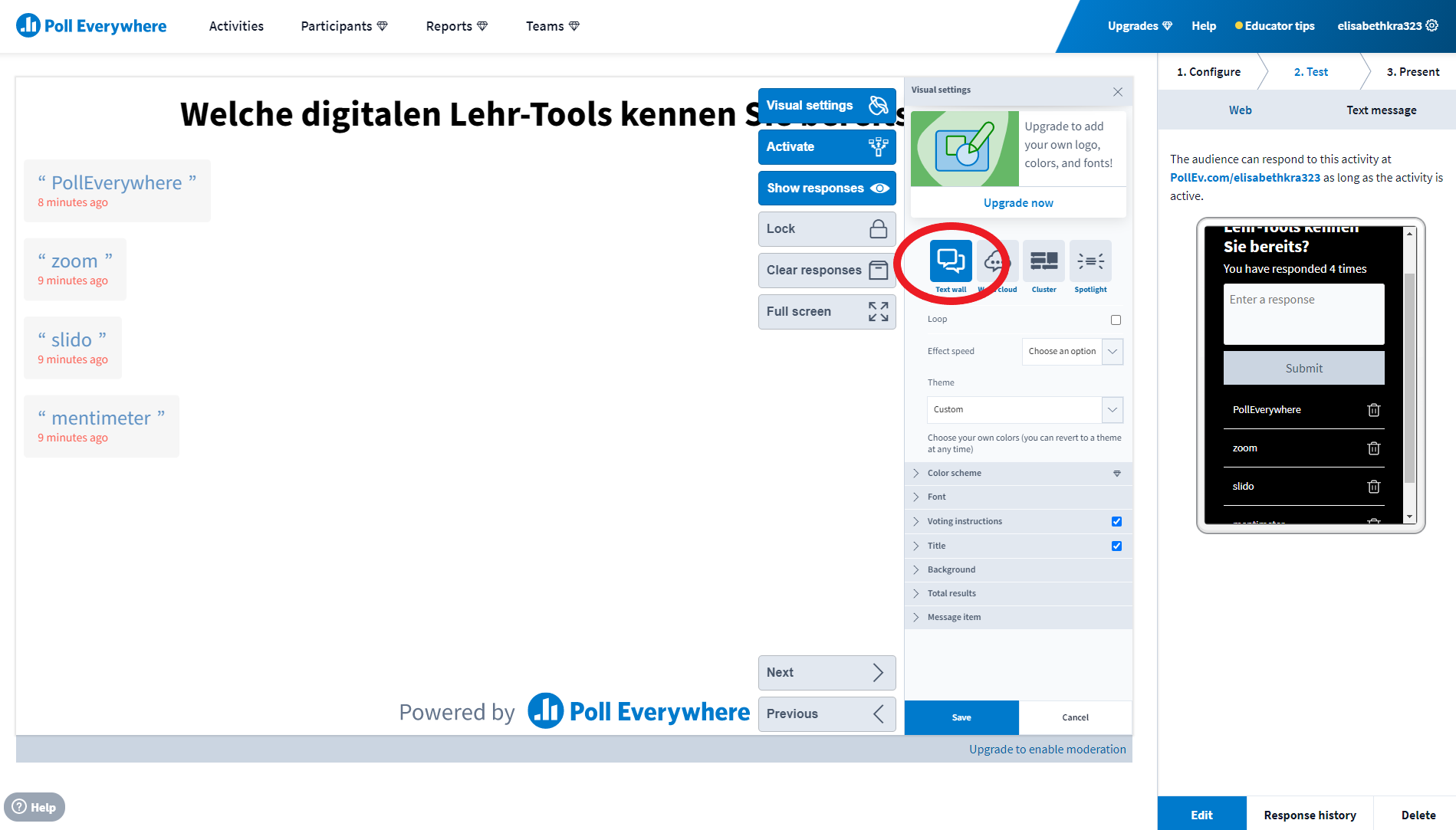
Task: Click the phone preview scrollbar down arrow
Action: point(1409,517)
